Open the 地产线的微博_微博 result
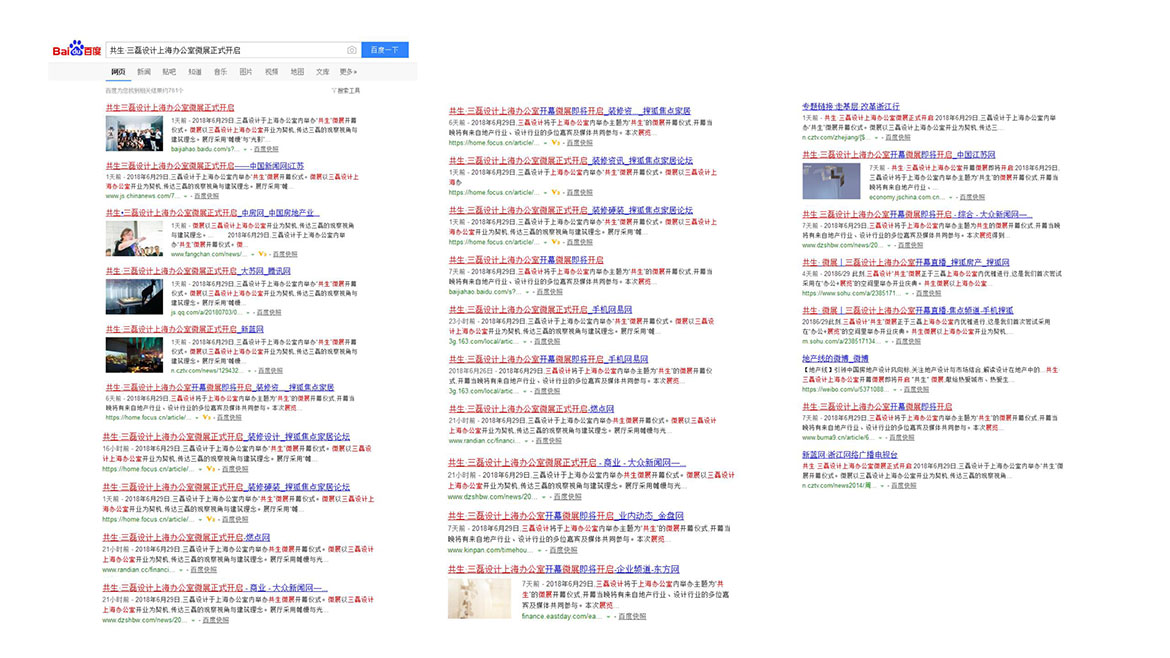Screen dimensions: 1170x658 click(835, 359)
